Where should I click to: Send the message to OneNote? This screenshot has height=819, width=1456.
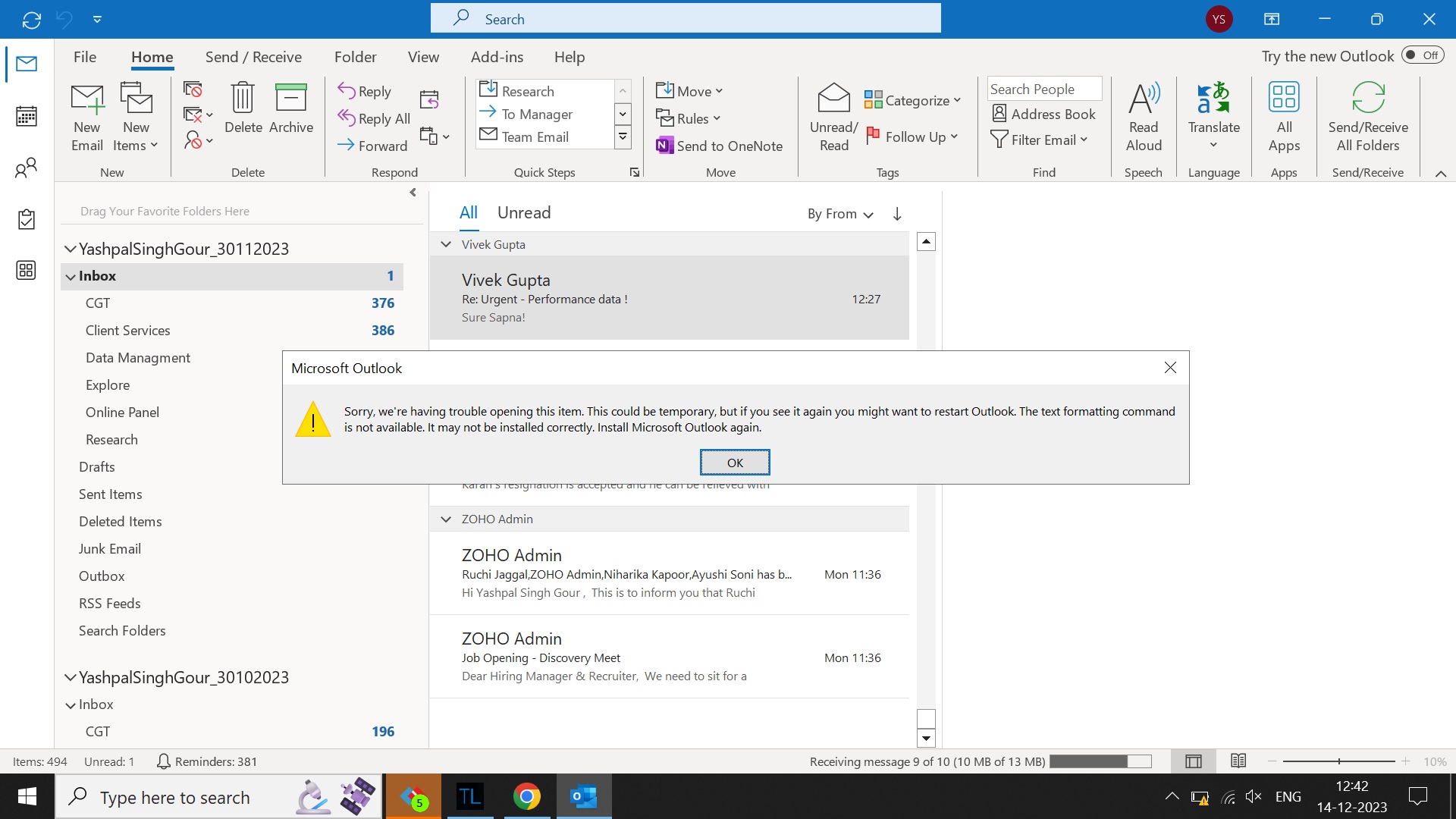719,146
